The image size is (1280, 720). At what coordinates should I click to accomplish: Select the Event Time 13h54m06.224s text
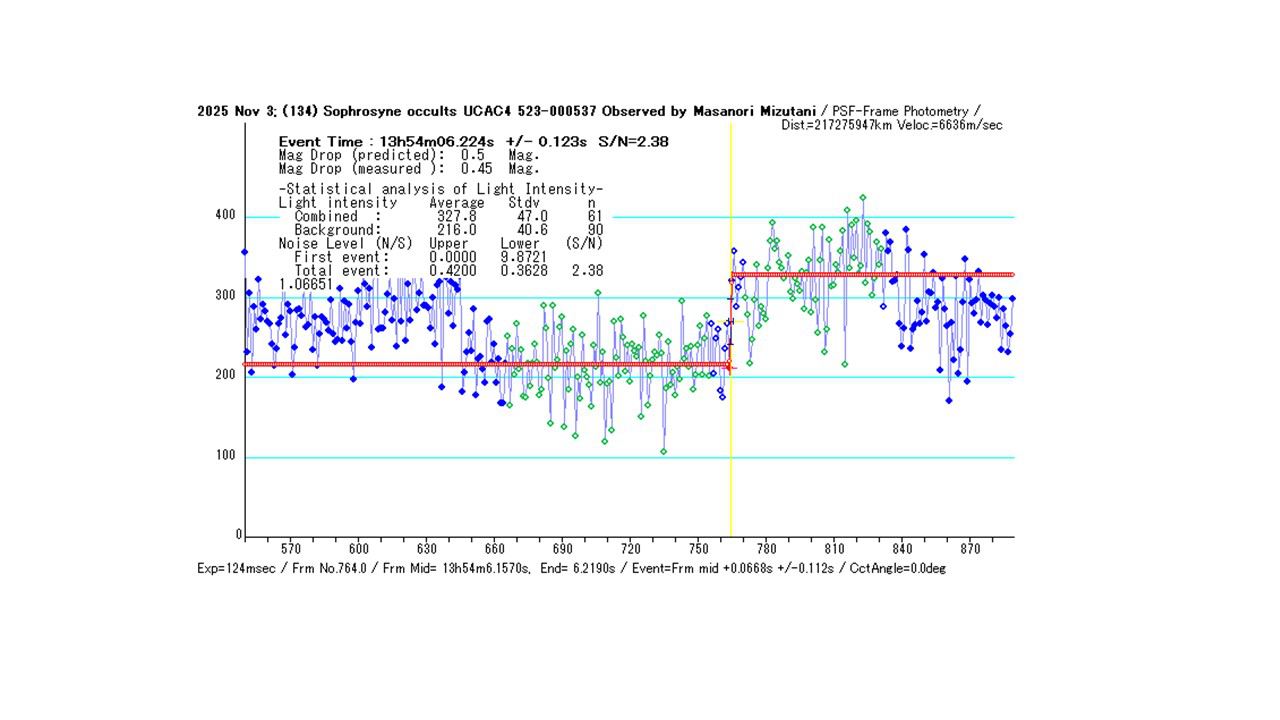tap(473, 142)
